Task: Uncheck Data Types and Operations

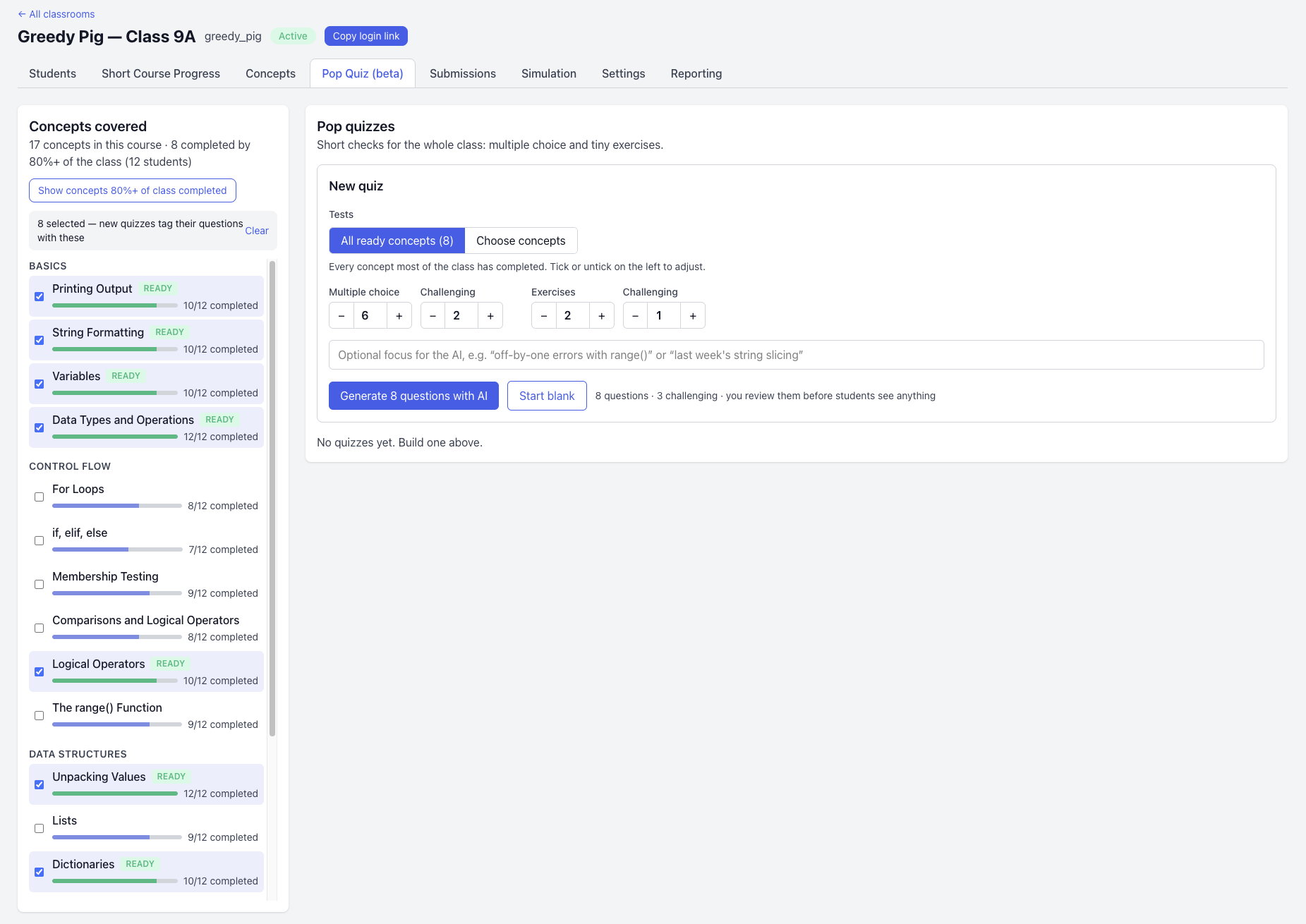Action: click(x=40, y=428)
